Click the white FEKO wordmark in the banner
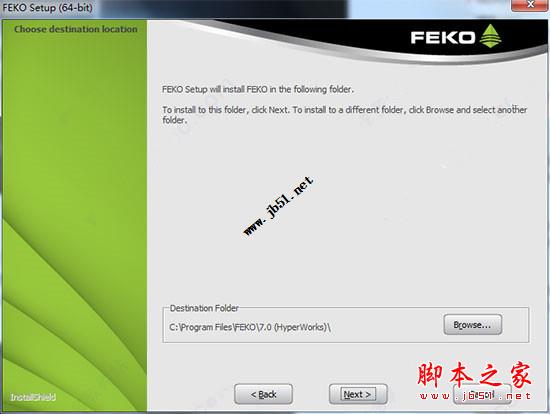This screenshot has width=550, height=414. point(443,38)
